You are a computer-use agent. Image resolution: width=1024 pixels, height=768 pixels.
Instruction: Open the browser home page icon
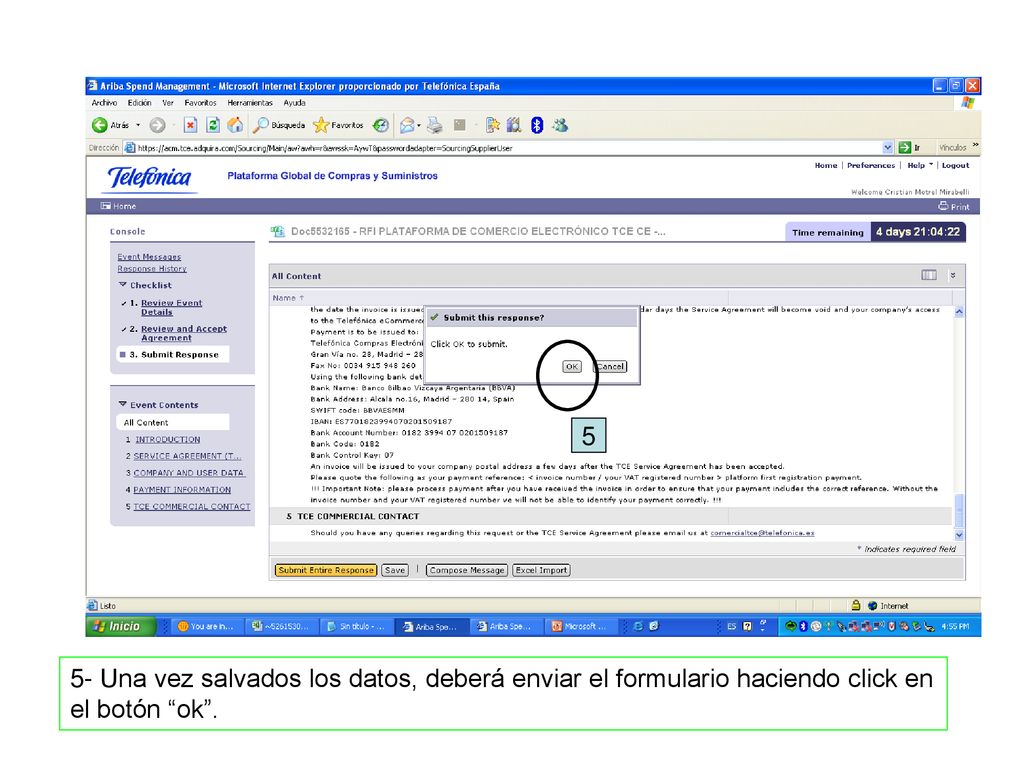(235, 125)
